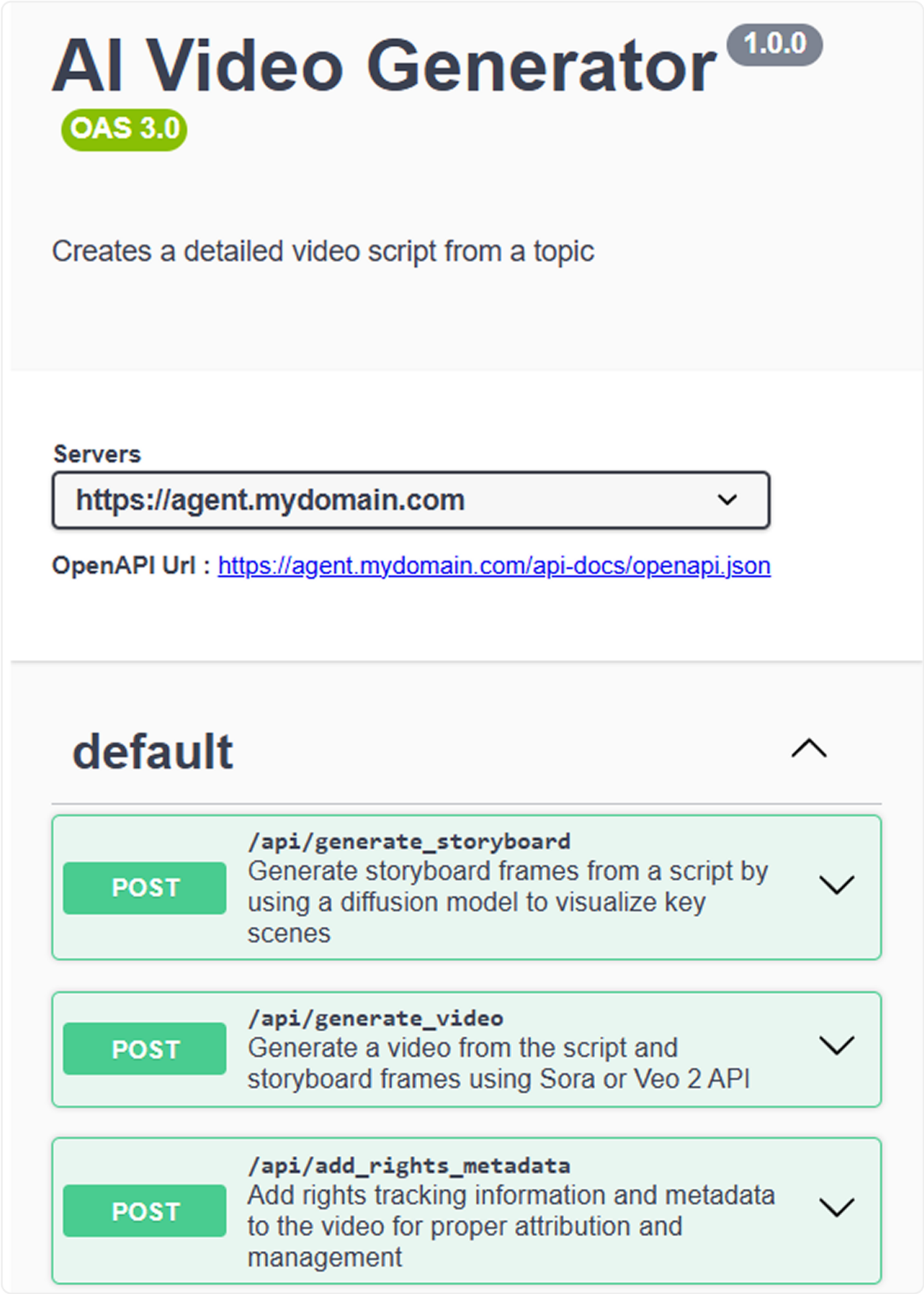924x1294 pixels.
Task: Expand the generate_video endpoint chevron
Action: (x=836, y=1046)
